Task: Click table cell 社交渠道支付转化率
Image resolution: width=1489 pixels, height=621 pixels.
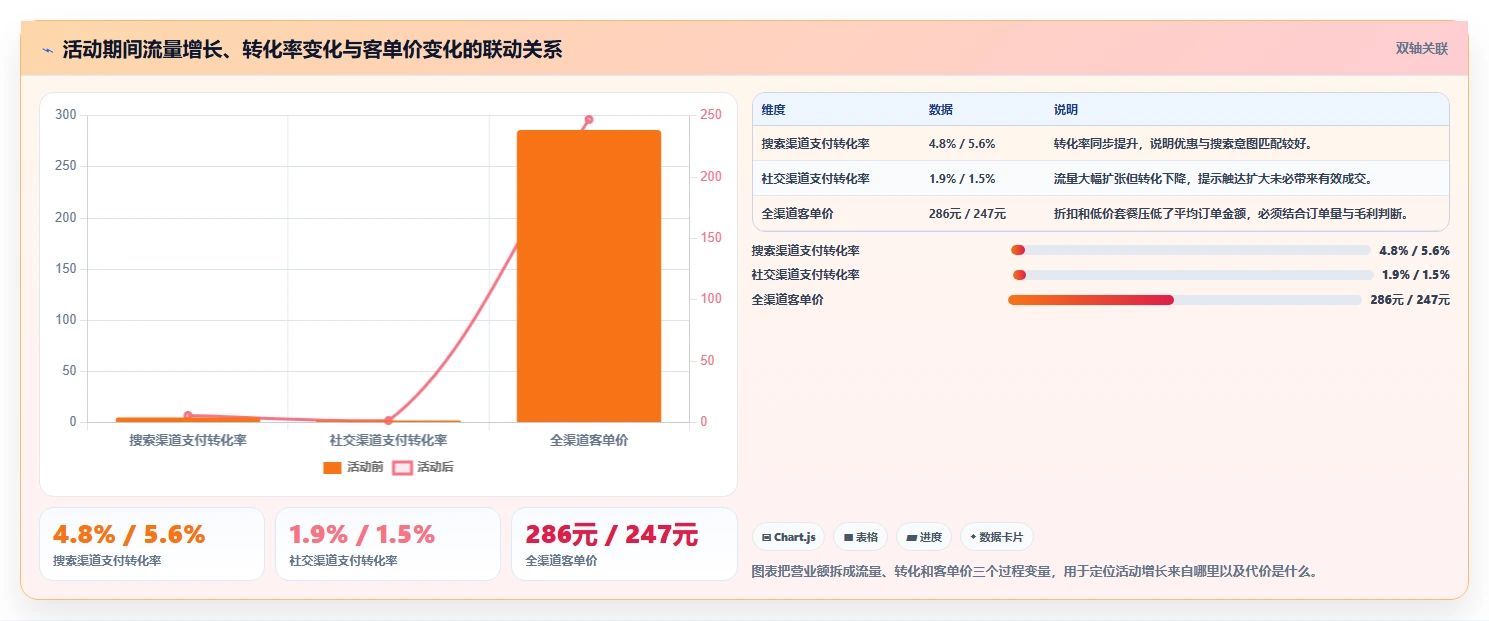Action: point(815,178)
